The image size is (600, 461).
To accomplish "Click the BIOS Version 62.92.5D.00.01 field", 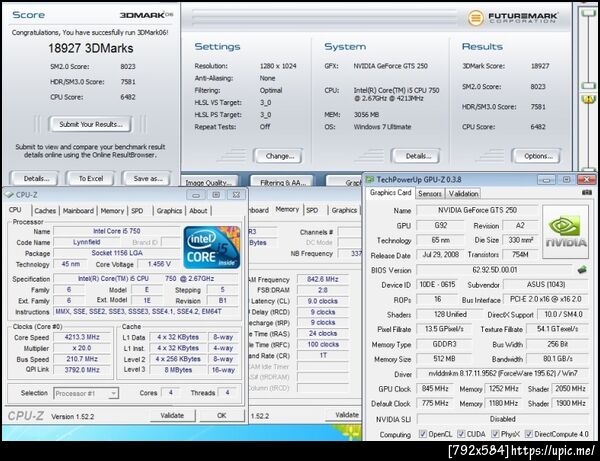I will pyautogui.click(x=494, y=270).
